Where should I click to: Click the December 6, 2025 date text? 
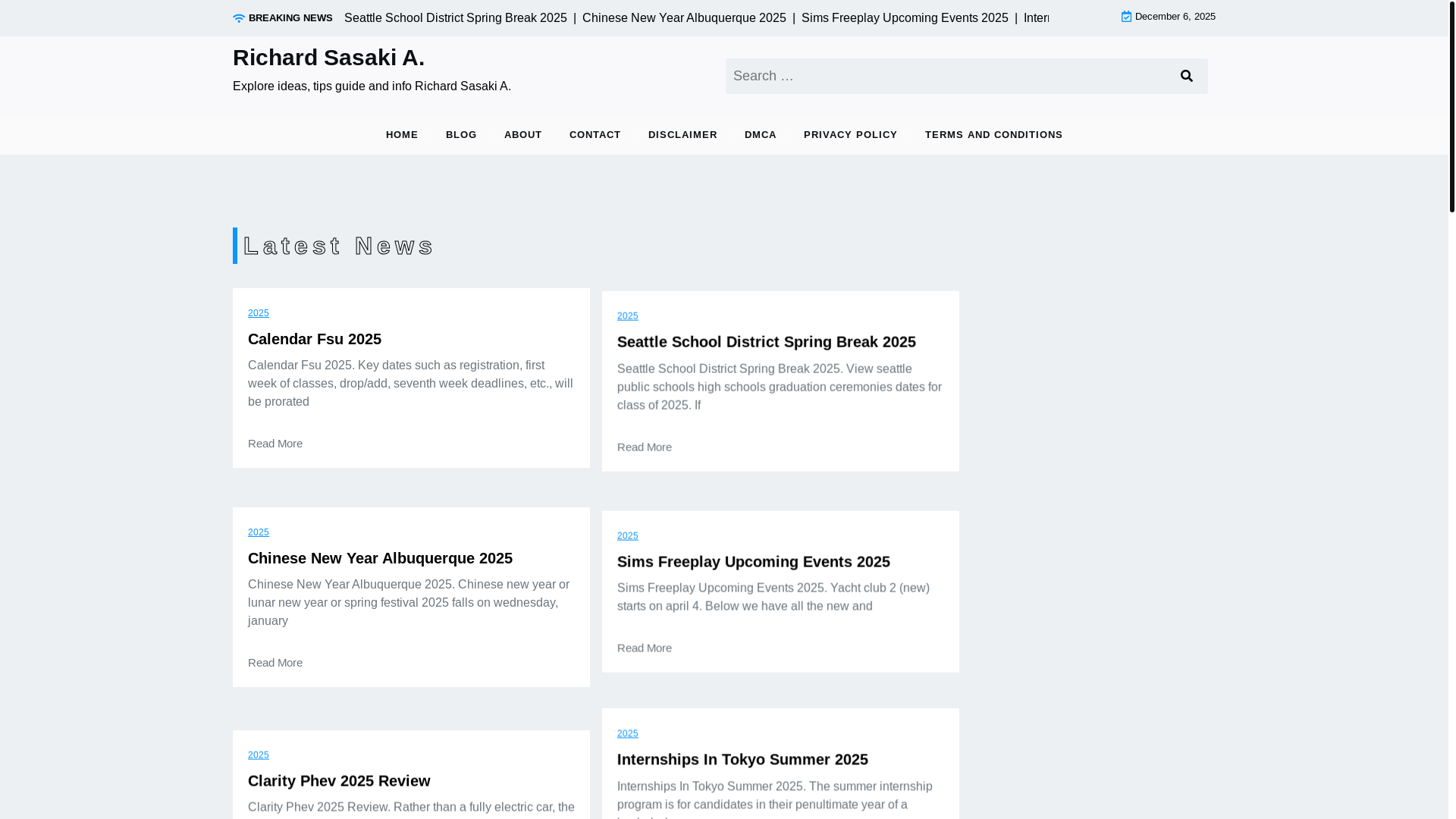tap(1175, 17)
